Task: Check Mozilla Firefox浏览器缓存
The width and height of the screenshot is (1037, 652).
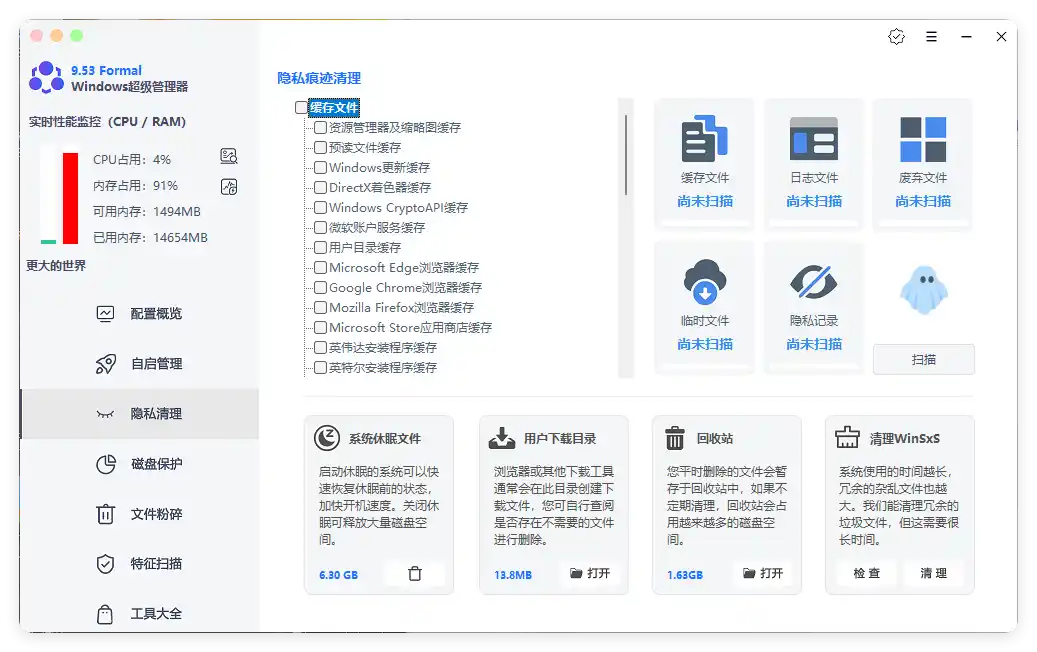Action: click(320, 307)
